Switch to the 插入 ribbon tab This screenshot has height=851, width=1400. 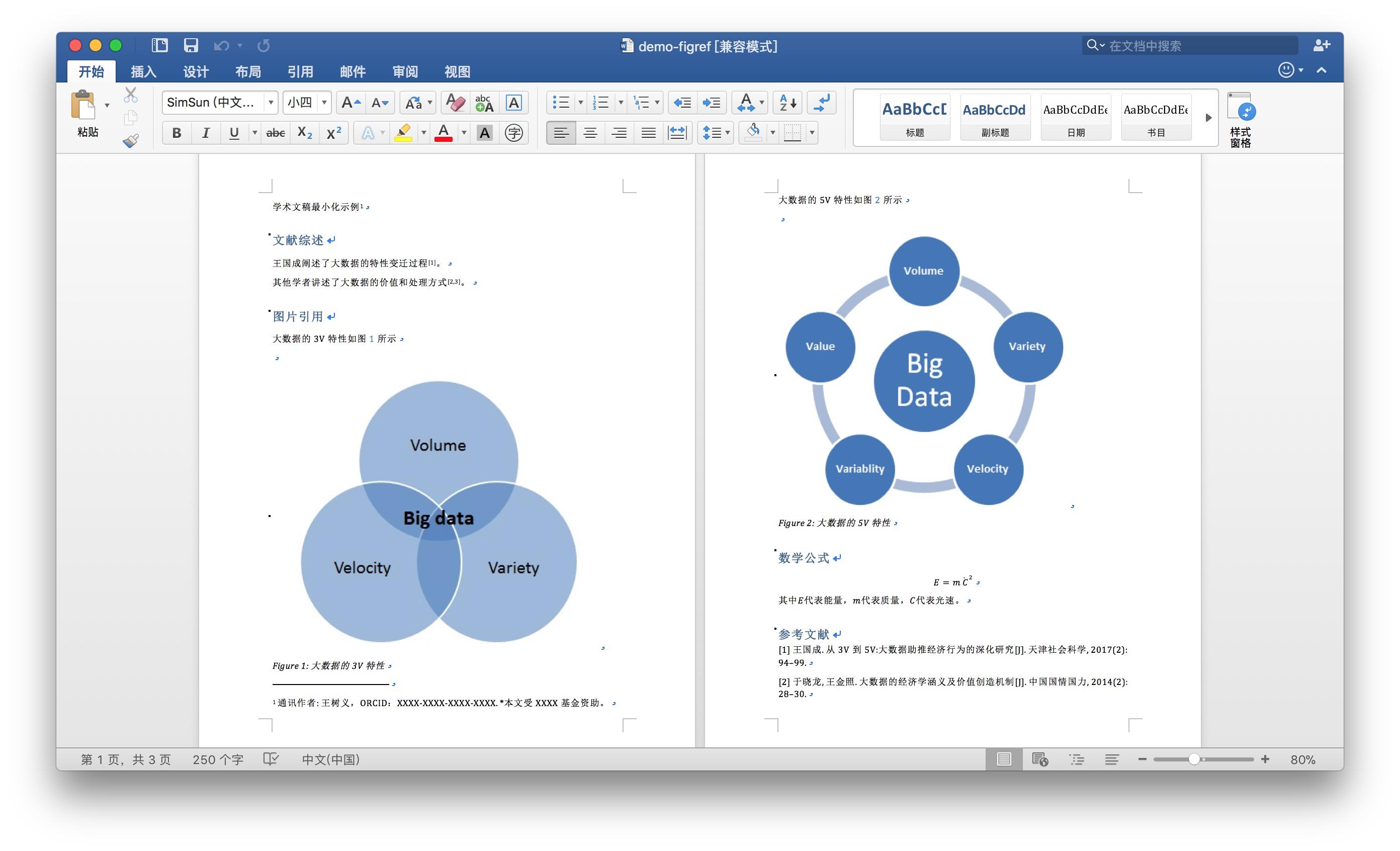click(x=143, y=71)
